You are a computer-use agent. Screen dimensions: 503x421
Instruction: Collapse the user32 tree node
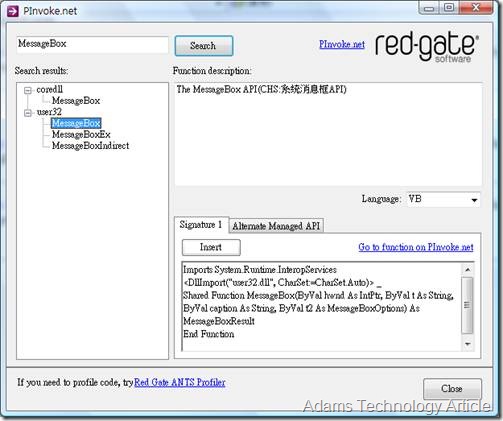point(28,113)
